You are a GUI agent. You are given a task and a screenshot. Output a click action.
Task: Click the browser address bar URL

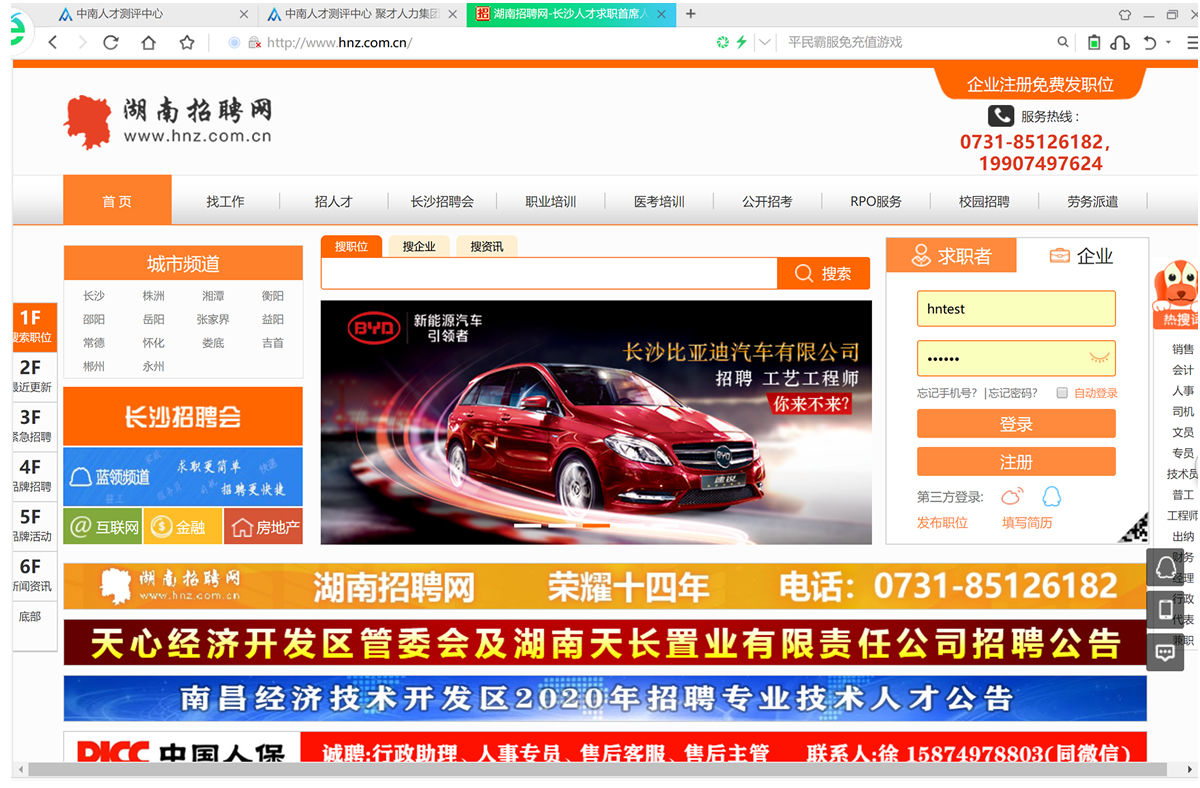point(339,42)
